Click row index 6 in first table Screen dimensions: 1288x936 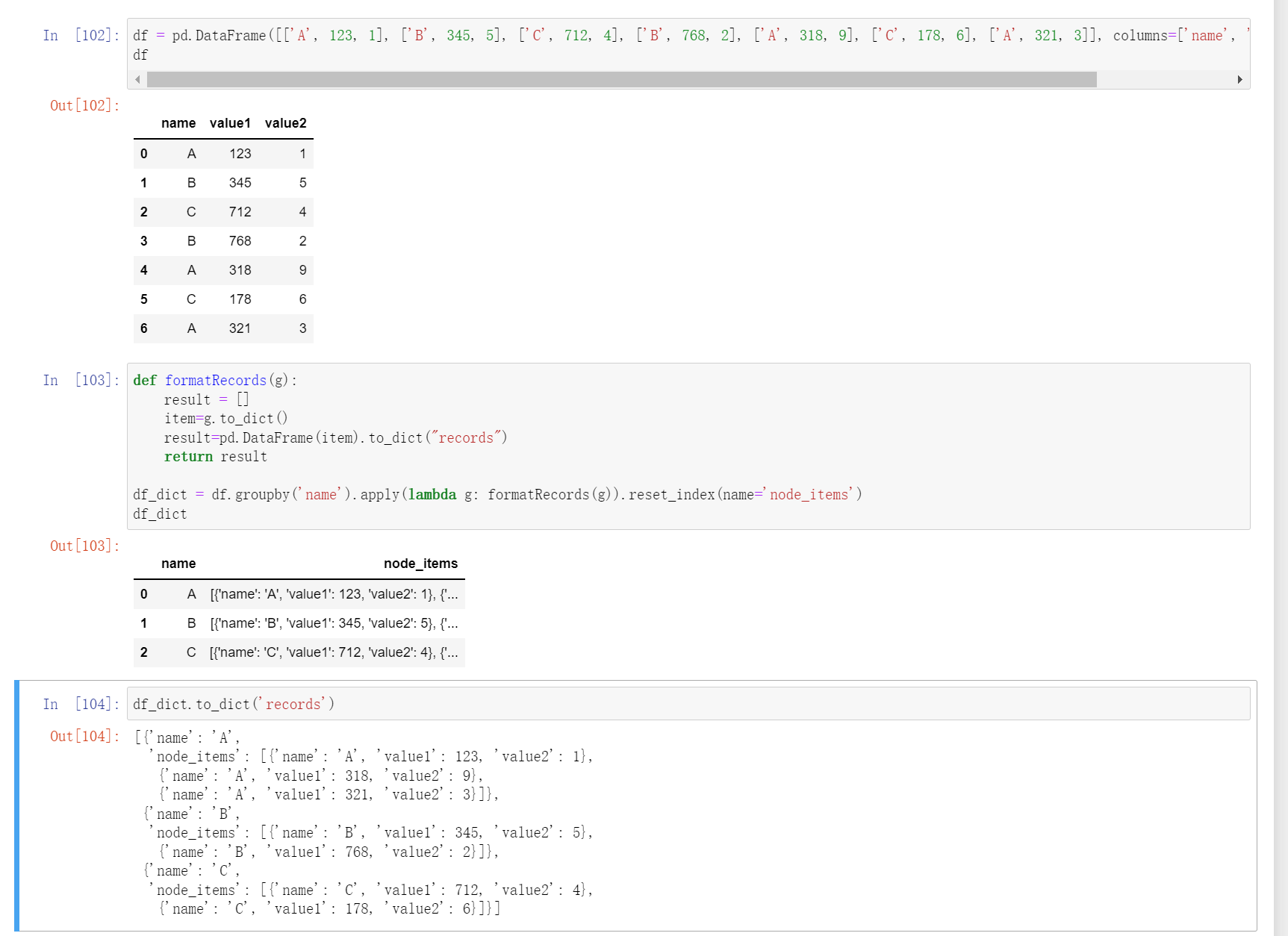(x=144, y=328)
